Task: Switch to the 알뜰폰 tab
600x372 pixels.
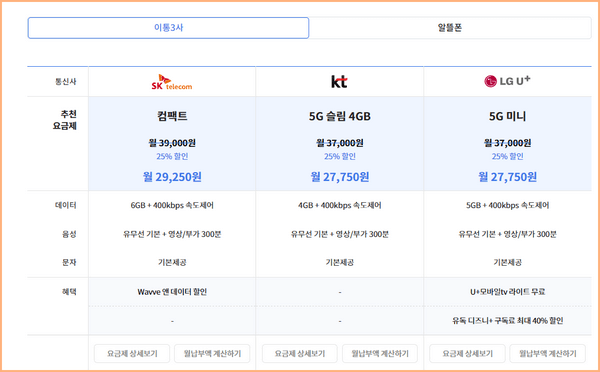Action: point(450,28)
